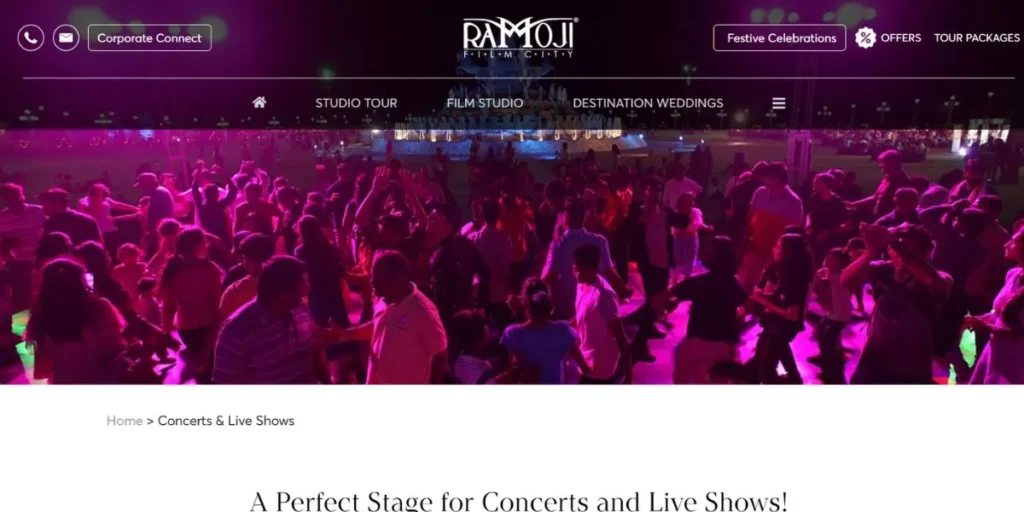Click the phone call icon

(x=31, y=38)
